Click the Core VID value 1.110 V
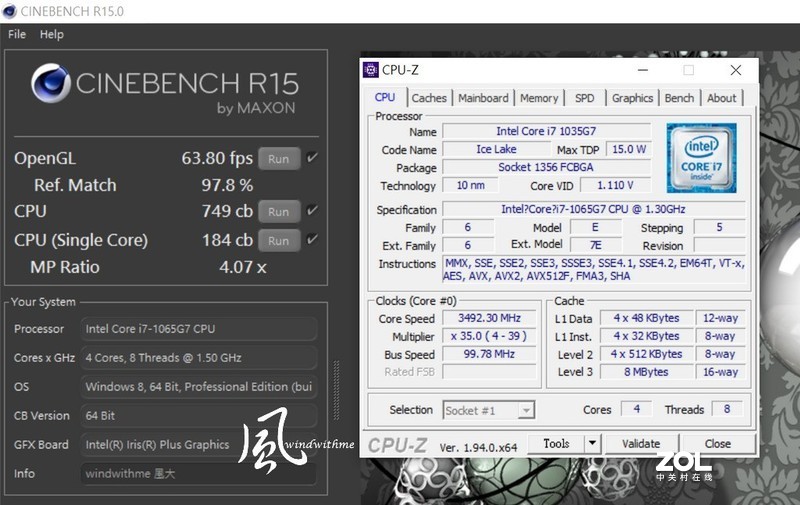The image size is (800, 505). tap(615, 185)
